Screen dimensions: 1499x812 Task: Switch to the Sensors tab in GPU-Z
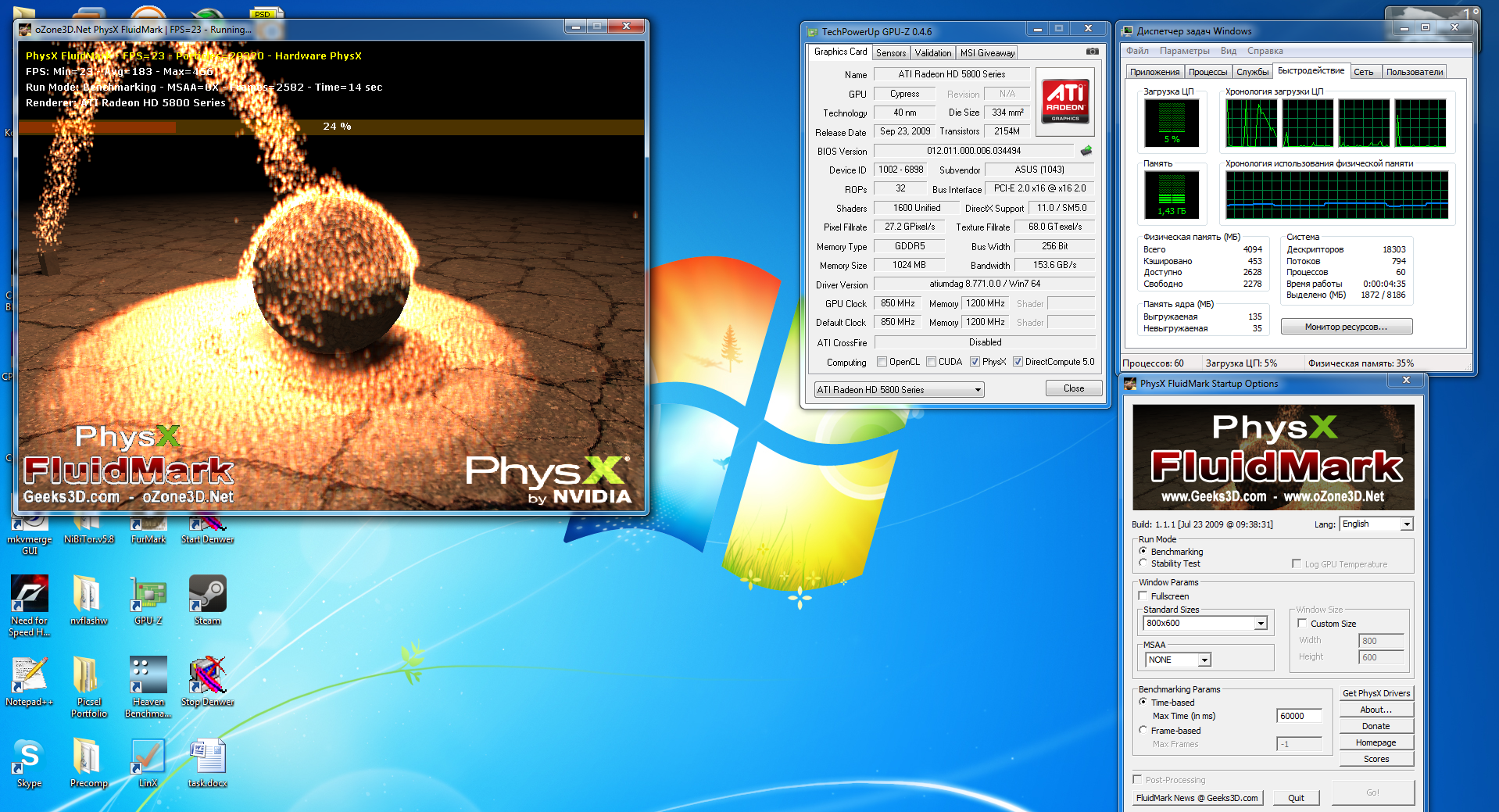point(891,53)
